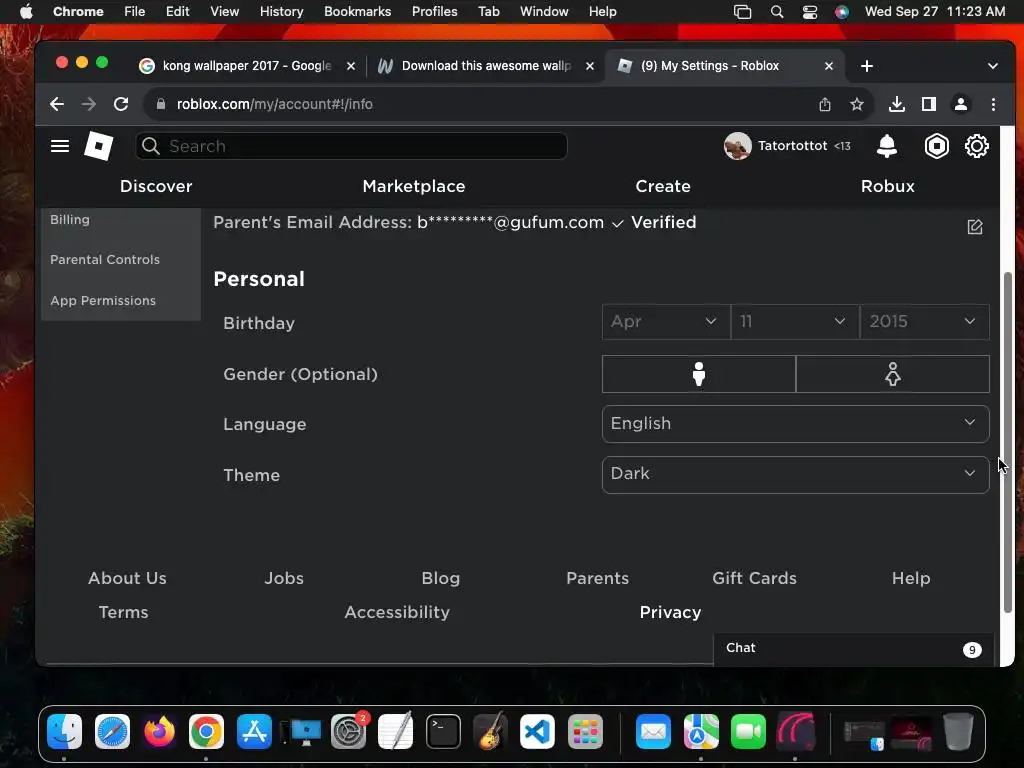1024x768 pixels.
Task: Edit the parent's email address
Action: coord(974,227)
